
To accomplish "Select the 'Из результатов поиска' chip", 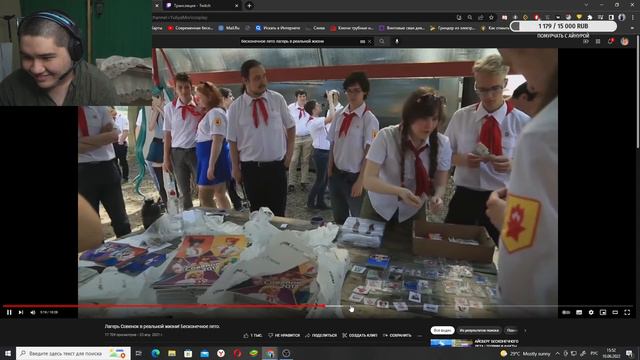I will 479,330.
